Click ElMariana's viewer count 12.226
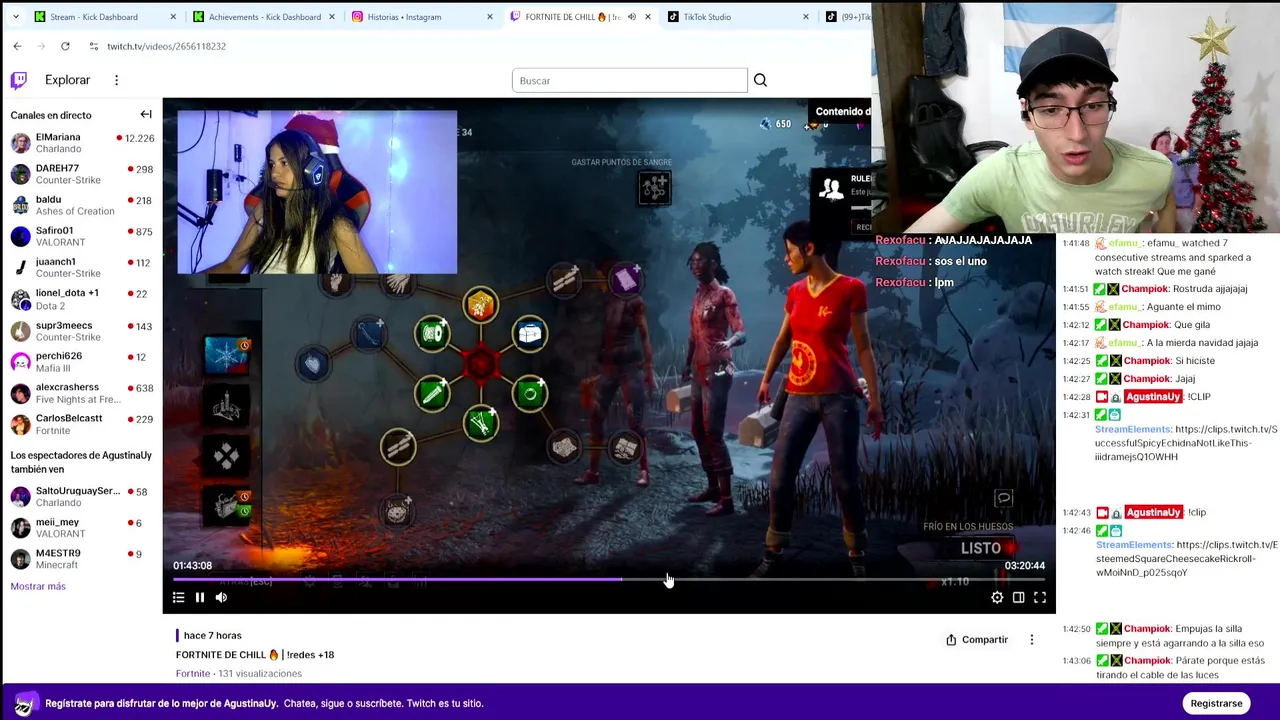This screenshot has height=720, width=1280. 139,138
